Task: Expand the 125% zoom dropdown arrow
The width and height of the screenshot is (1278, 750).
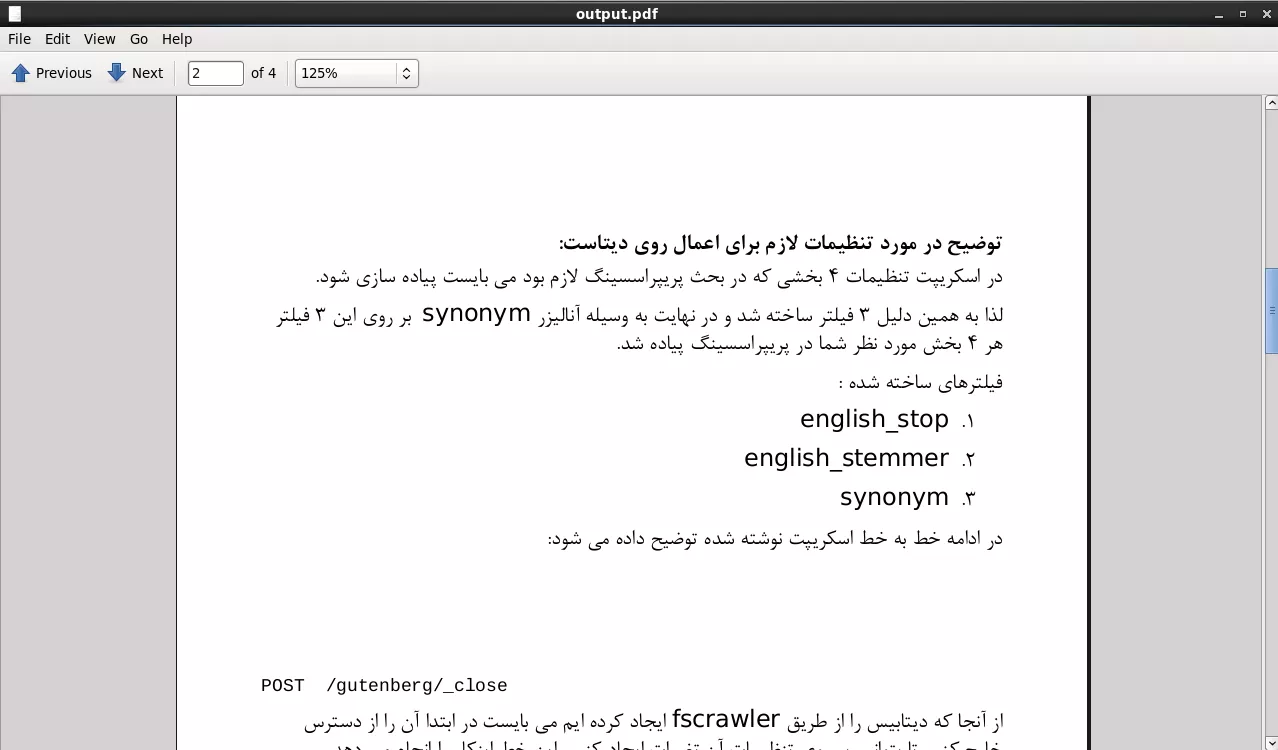Action: (x=406, y=73)
